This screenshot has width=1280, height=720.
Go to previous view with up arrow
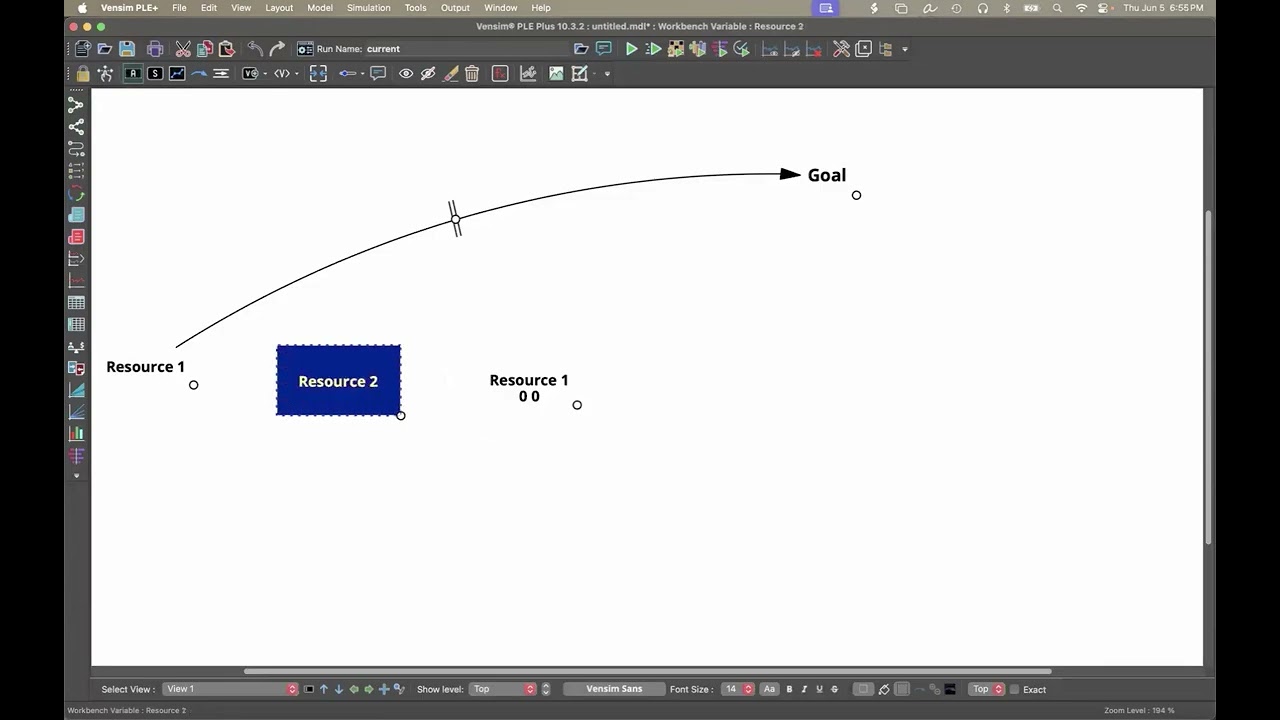(324, 689)
